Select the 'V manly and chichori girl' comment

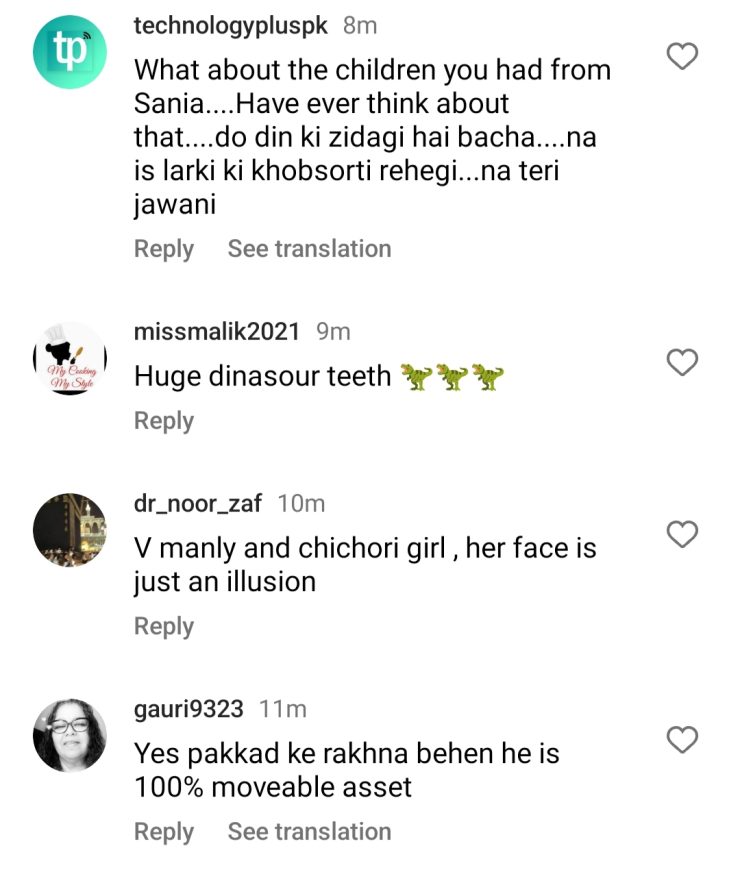(x=365, y=565)
